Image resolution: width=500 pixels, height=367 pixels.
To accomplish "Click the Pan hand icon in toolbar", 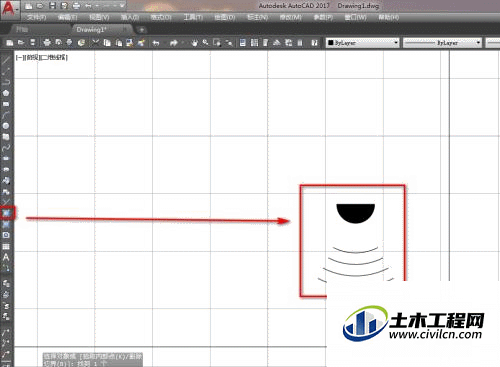I will (194, 43).
